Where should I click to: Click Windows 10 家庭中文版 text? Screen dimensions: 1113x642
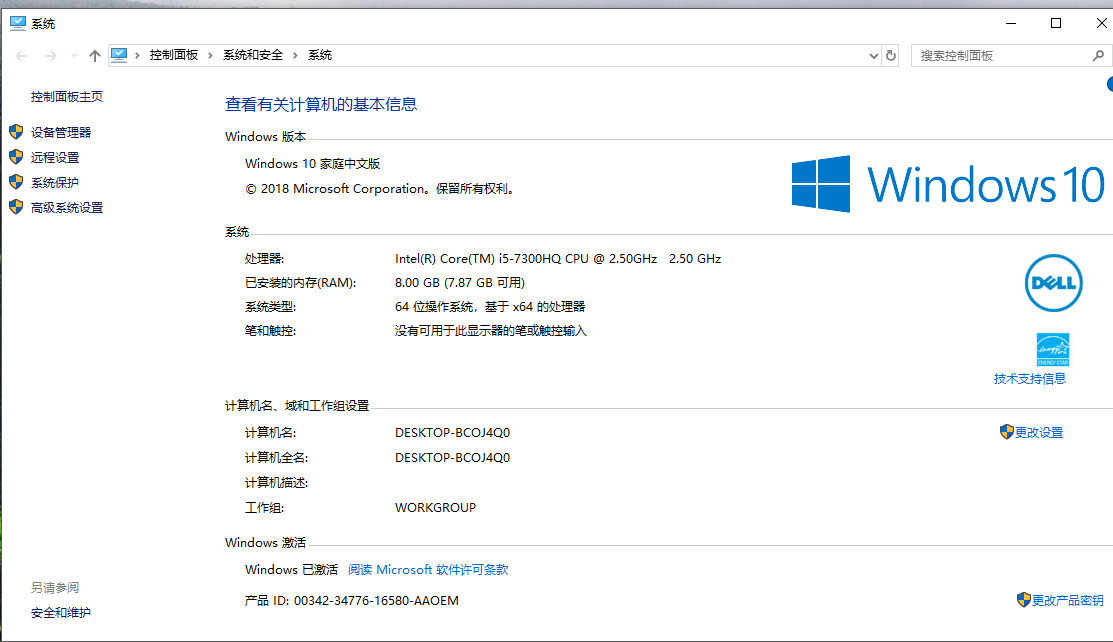pyautogui.click(x=313, y=163)
